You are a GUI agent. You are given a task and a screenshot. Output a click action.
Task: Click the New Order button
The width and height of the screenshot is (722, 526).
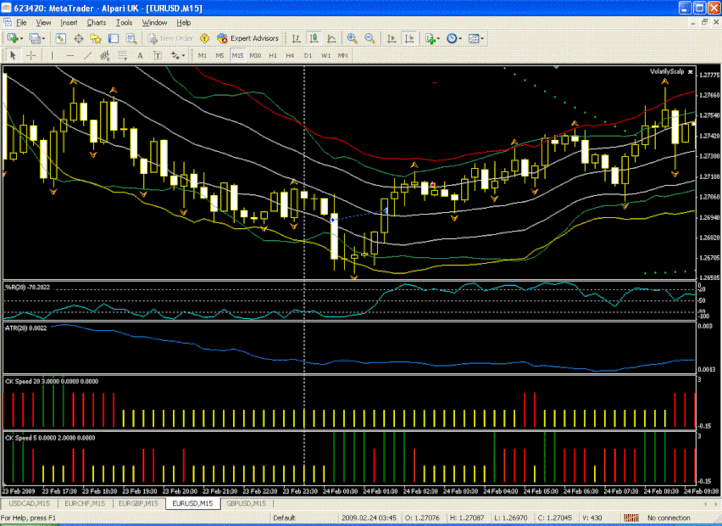[x=170, y=39]
